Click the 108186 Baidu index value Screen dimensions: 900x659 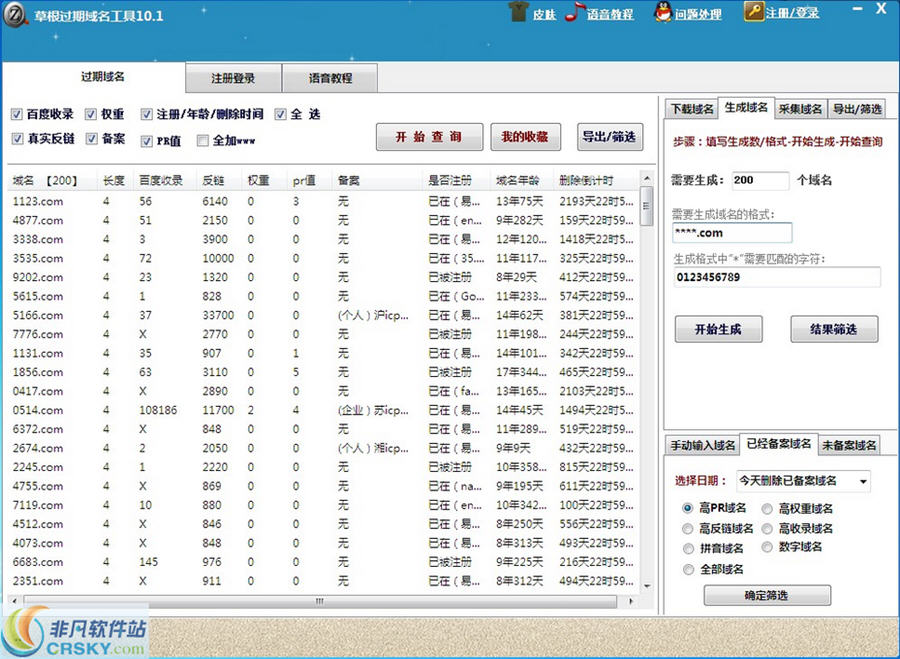point(158,410)
